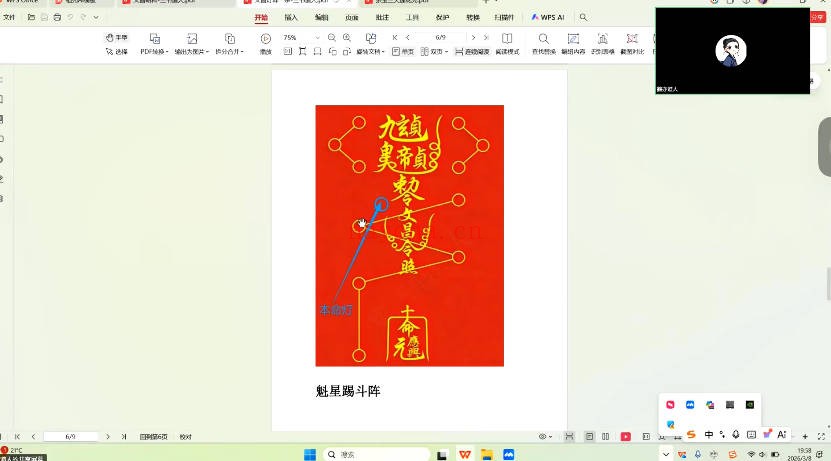
Task: Click the Windows taskbar search box
Action: pyautogui.click(x=376, y=454)
